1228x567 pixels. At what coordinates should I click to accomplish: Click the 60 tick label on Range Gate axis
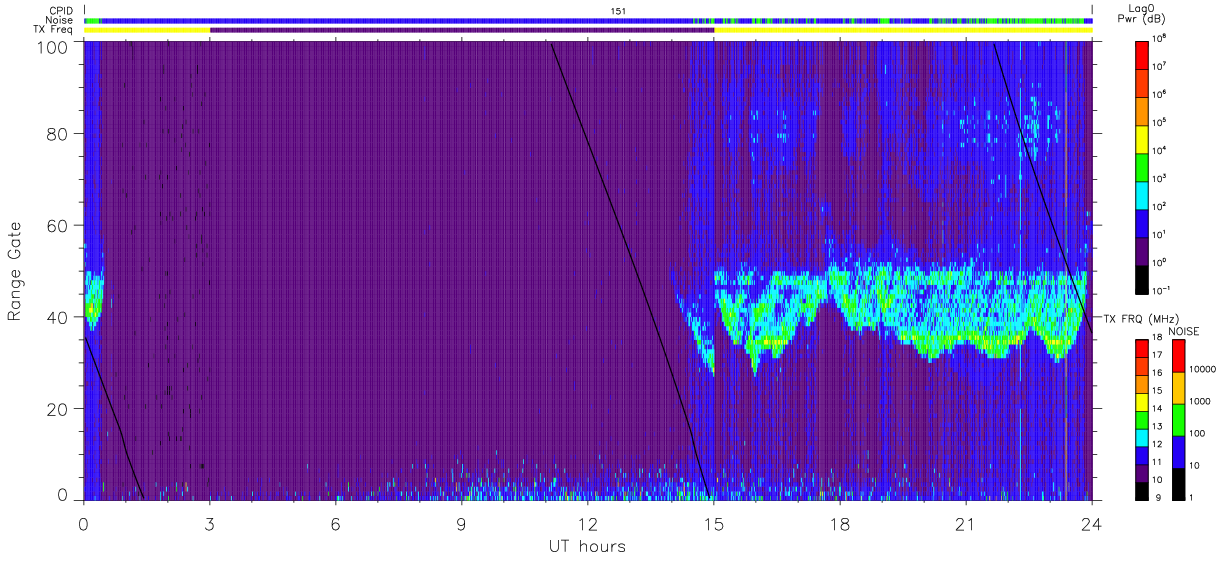coord(57,225)
